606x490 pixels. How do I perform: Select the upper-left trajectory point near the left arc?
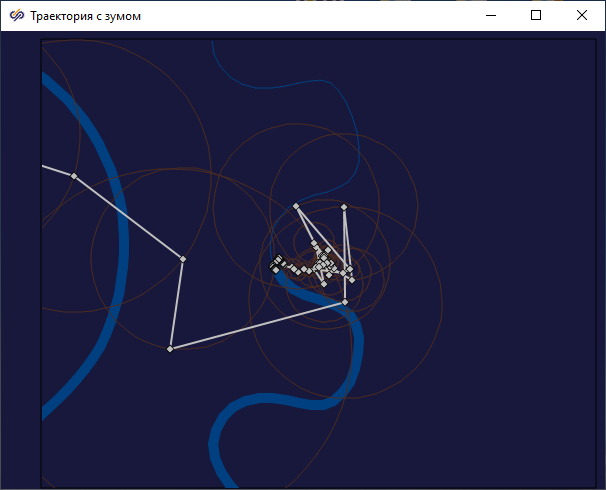pos(73,176)
